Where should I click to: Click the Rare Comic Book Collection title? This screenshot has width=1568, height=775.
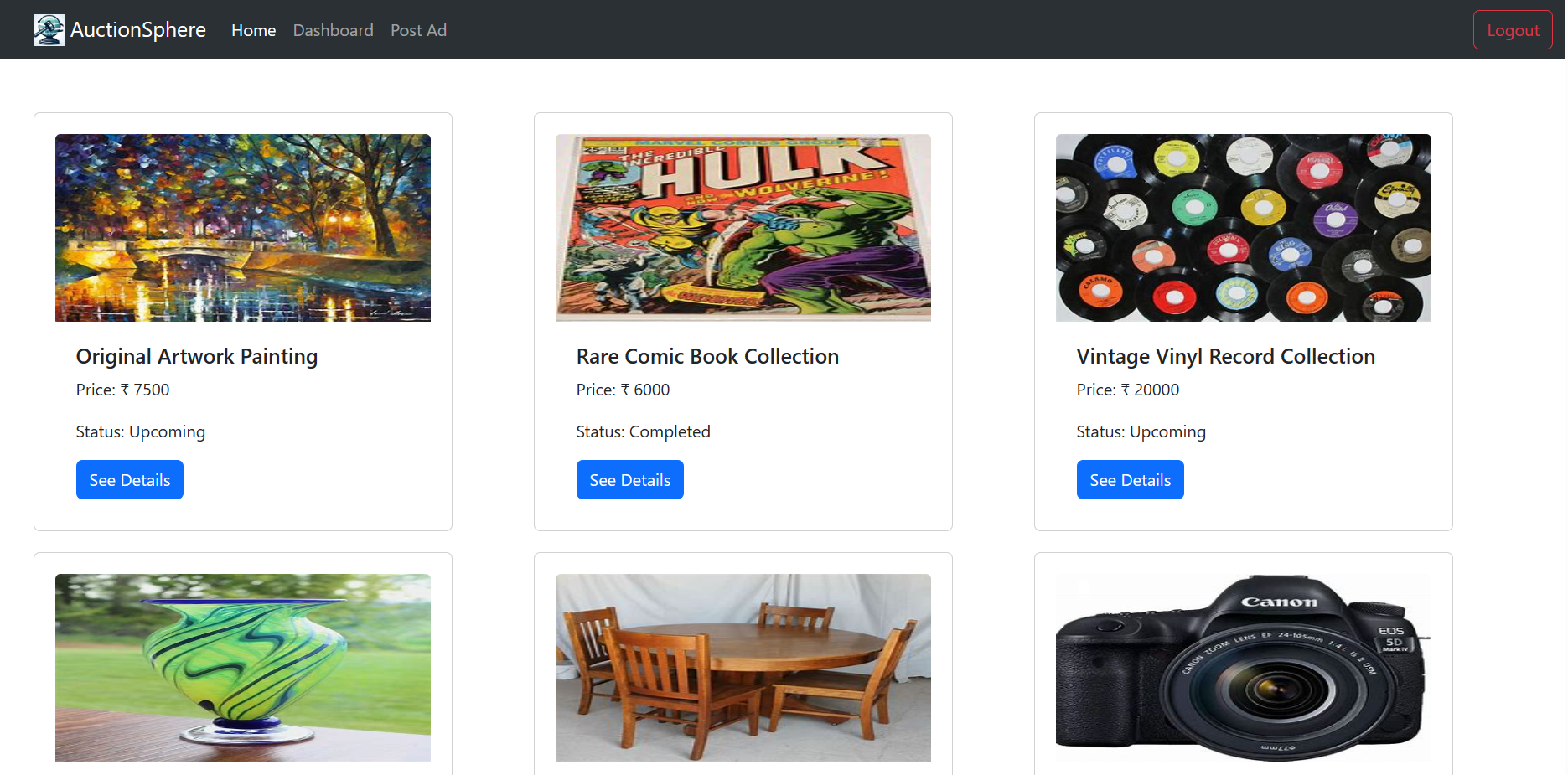click(x=706, y=356)
